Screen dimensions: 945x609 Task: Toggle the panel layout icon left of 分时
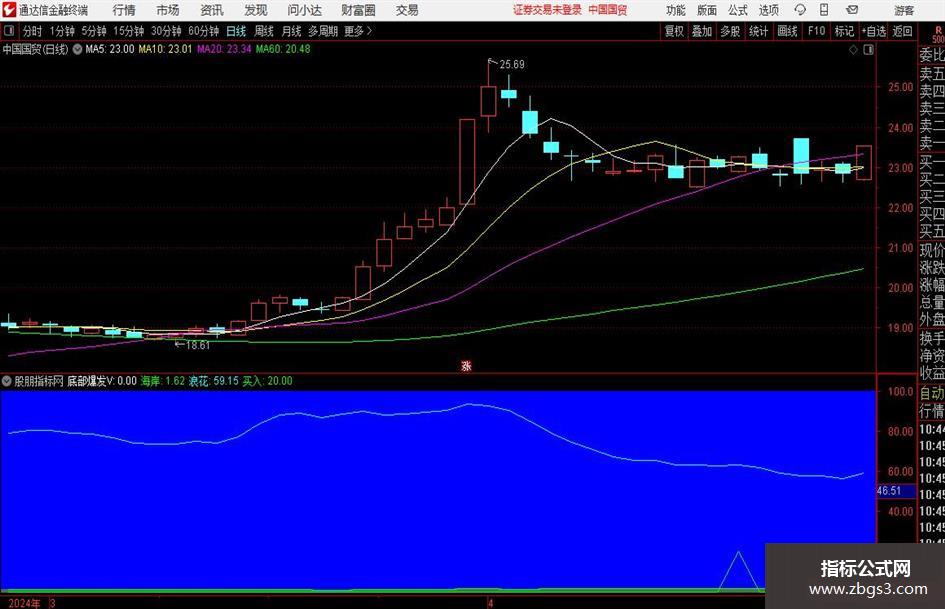point(9,31)
